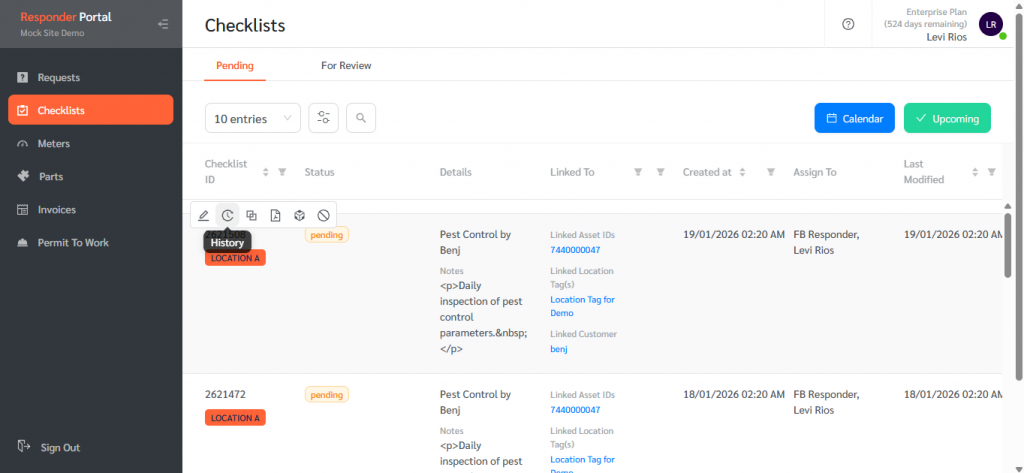Open the search magnifier button
The image size is (1024, 473).
point(361,118)
